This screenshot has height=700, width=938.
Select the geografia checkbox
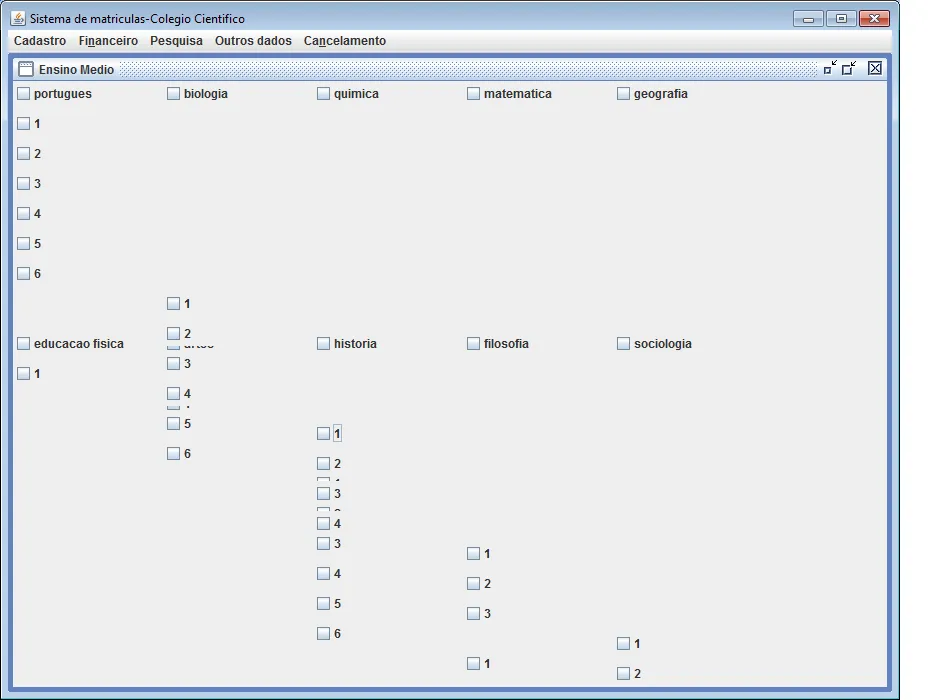[623, 93]
